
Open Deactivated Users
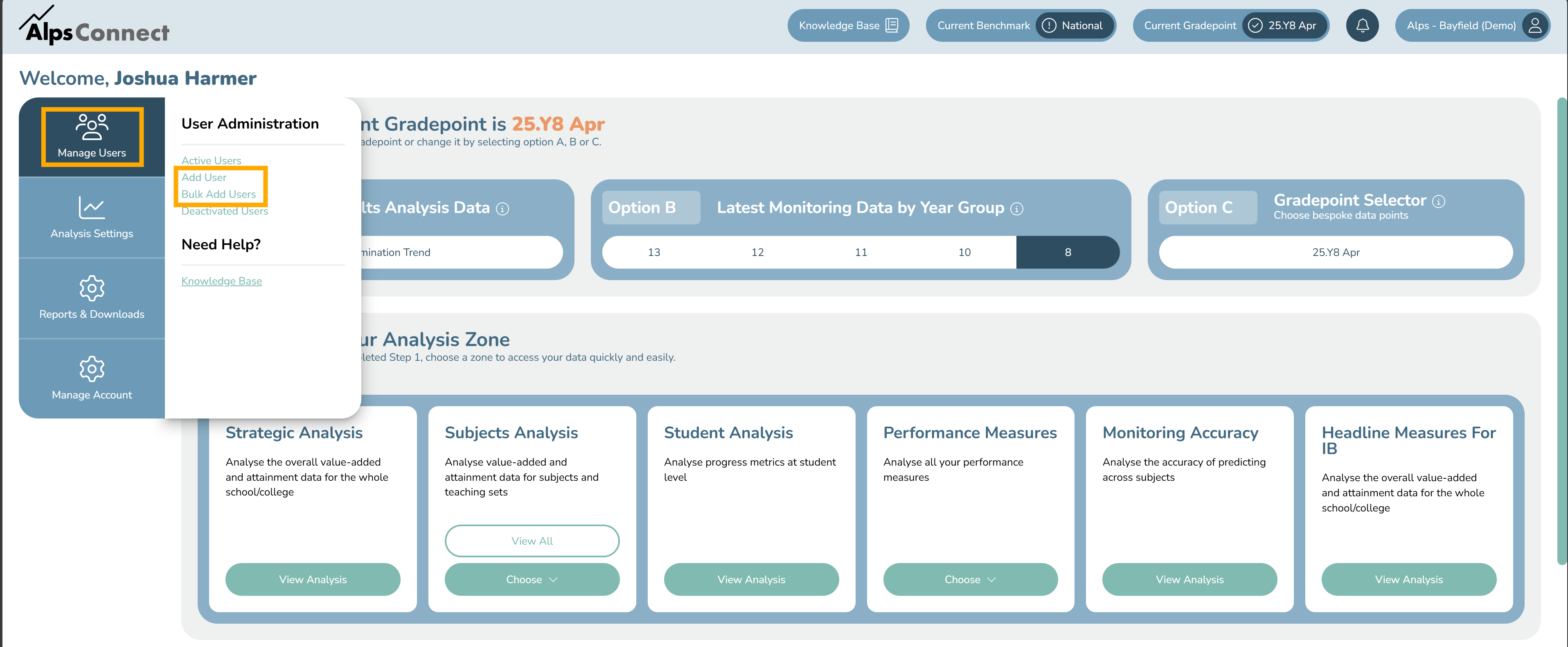click(x=225, y=211)
